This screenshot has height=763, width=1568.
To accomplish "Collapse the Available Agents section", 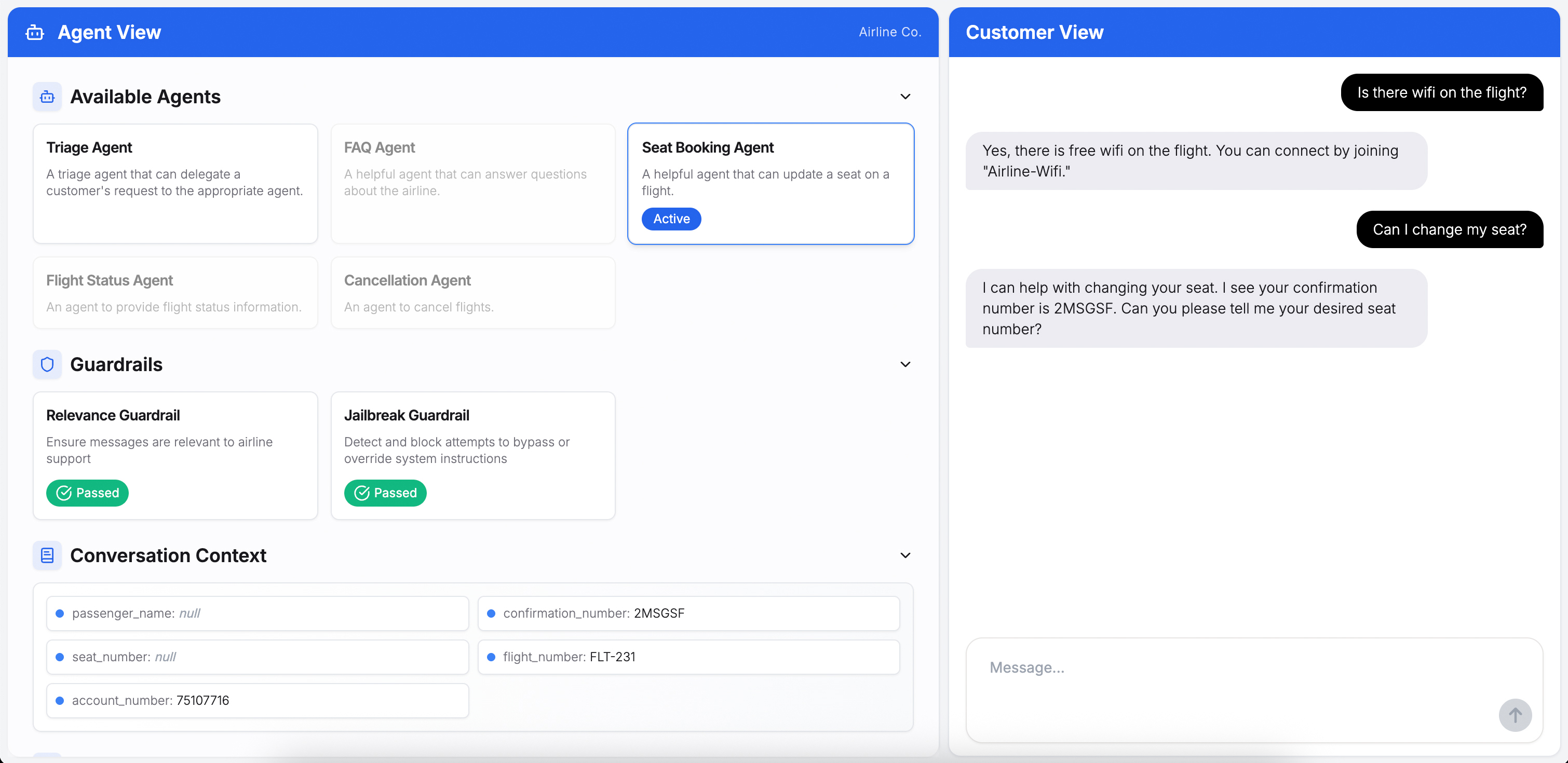I will pos(905,96).
